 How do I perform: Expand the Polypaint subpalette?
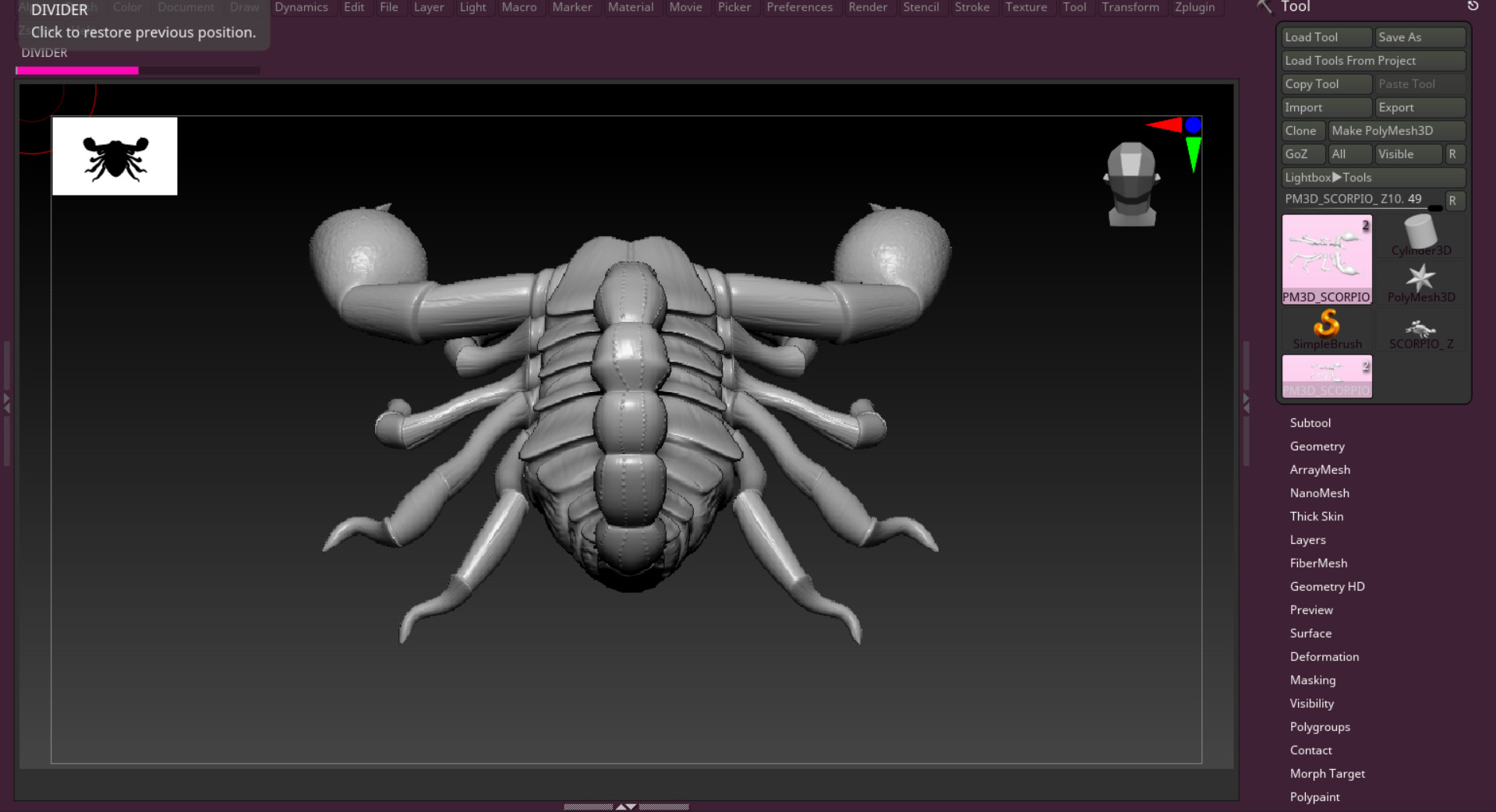pyautogui.click(x=1314, y=797)
